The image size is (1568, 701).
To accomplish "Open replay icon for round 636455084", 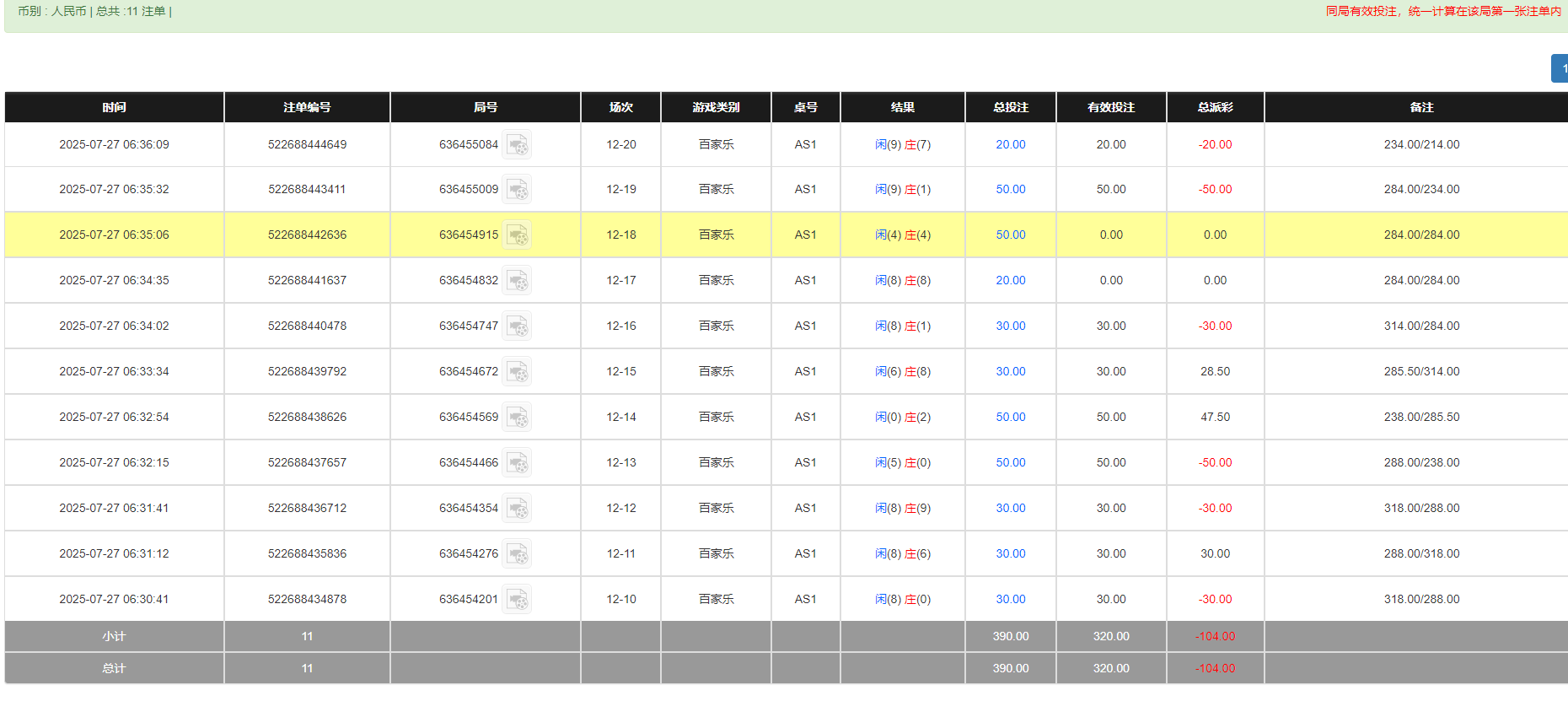I will [517, 145].
